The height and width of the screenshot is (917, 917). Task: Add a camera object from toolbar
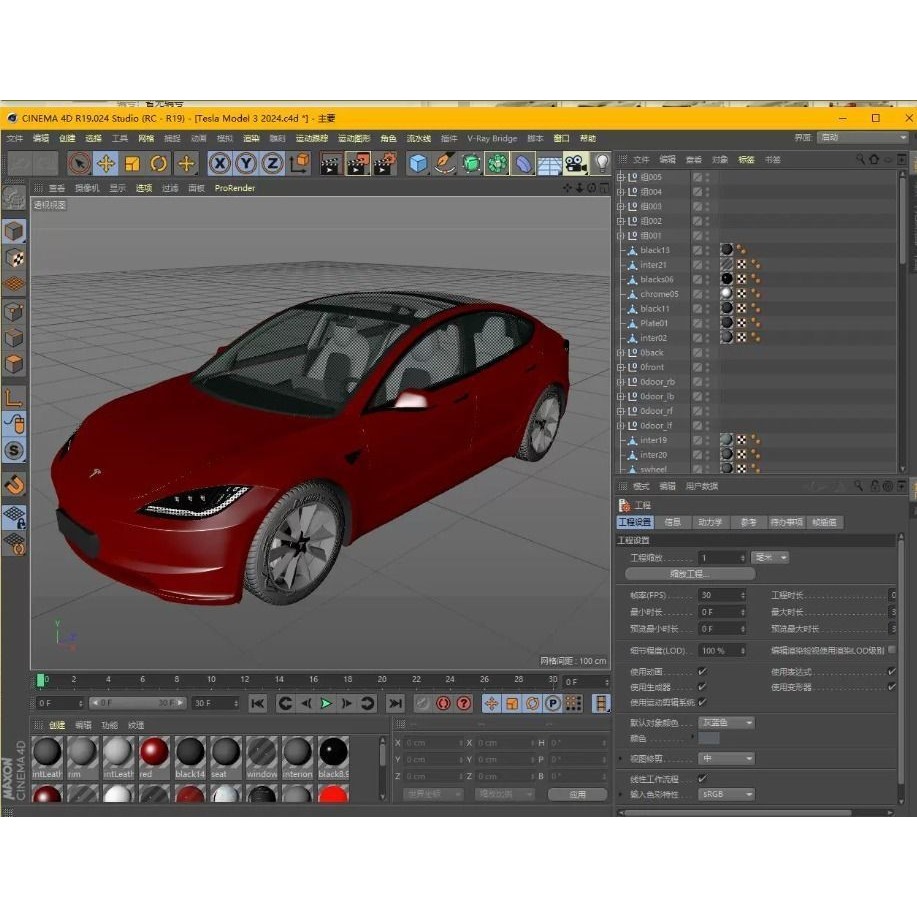tap(575, 164)
